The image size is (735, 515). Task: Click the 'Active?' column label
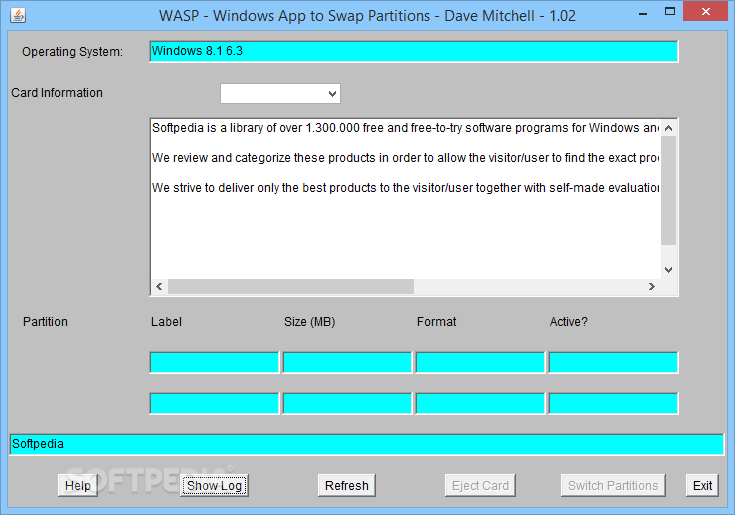(568, 322)
